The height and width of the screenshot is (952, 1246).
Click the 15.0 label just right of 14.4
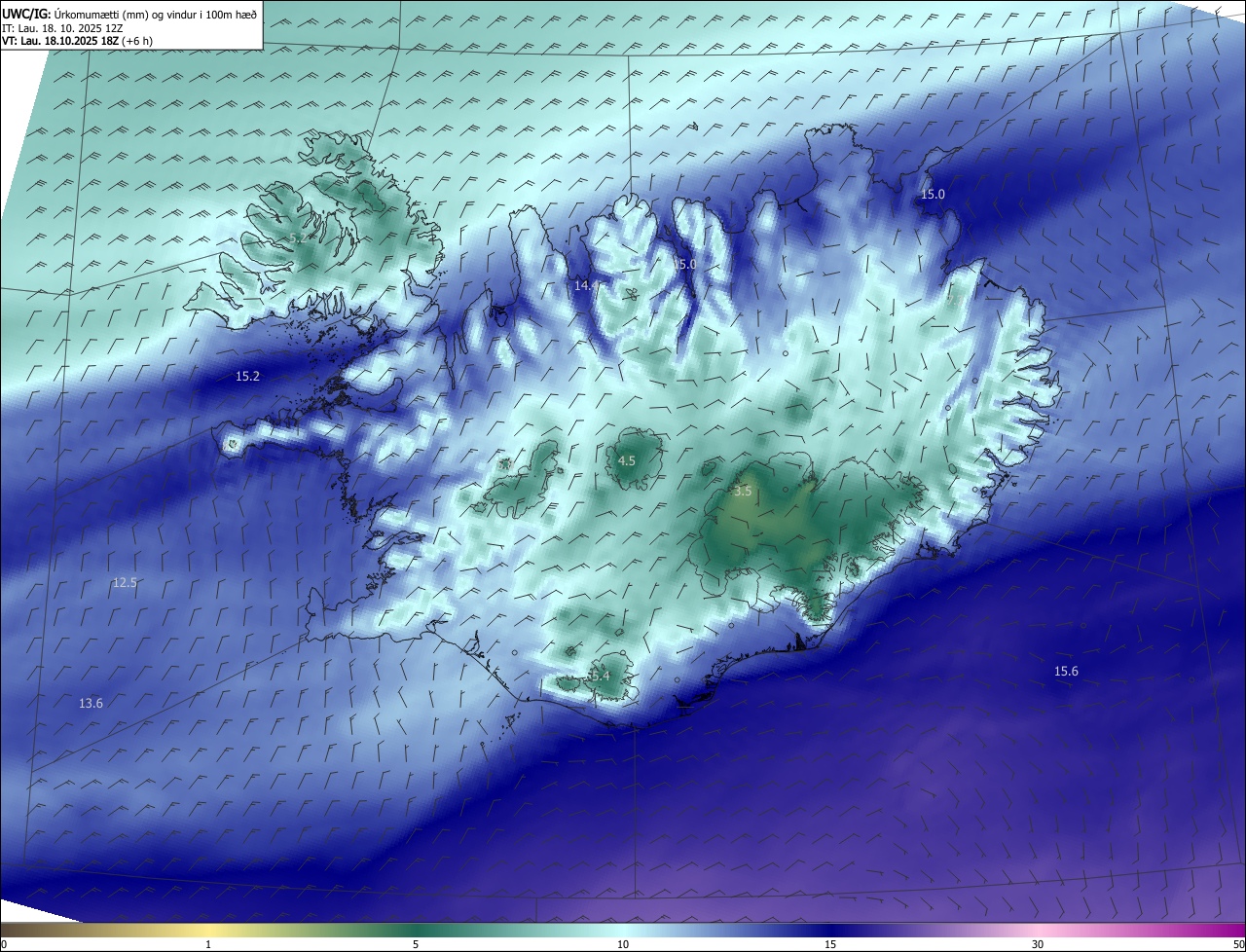click(x=687, y=264)
